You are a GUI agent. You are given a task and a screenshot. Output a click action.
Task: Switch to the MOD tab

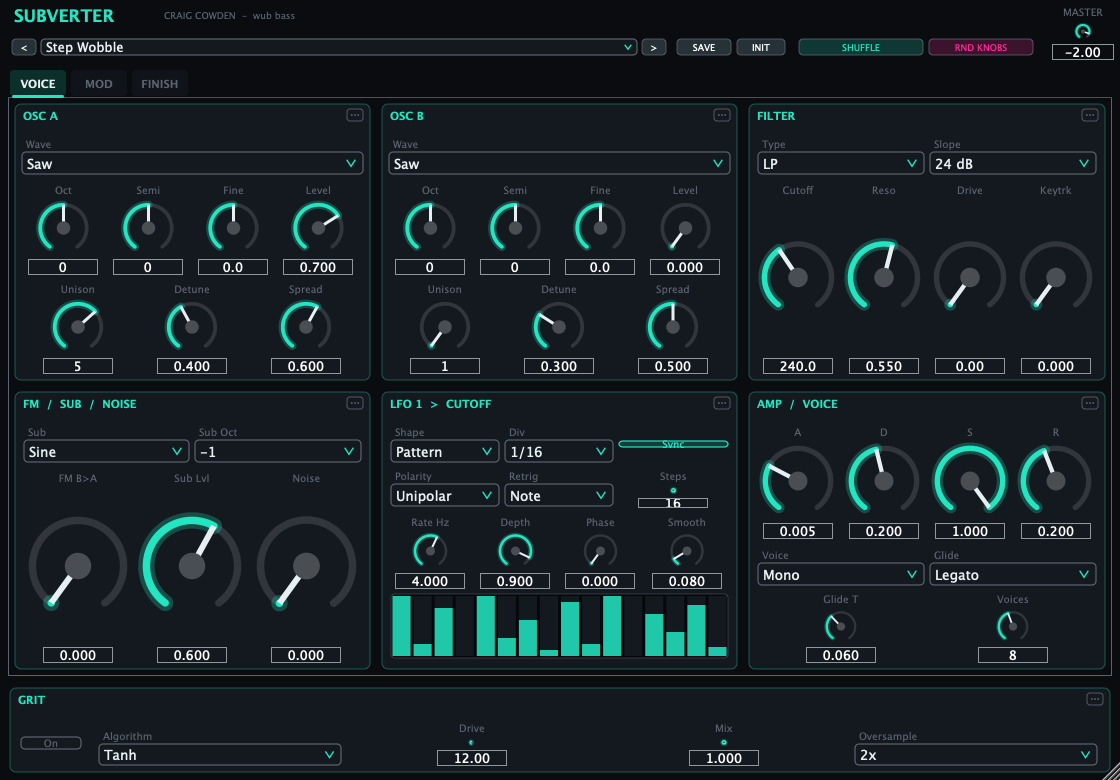pyautogui.click(x=99, y=84)
